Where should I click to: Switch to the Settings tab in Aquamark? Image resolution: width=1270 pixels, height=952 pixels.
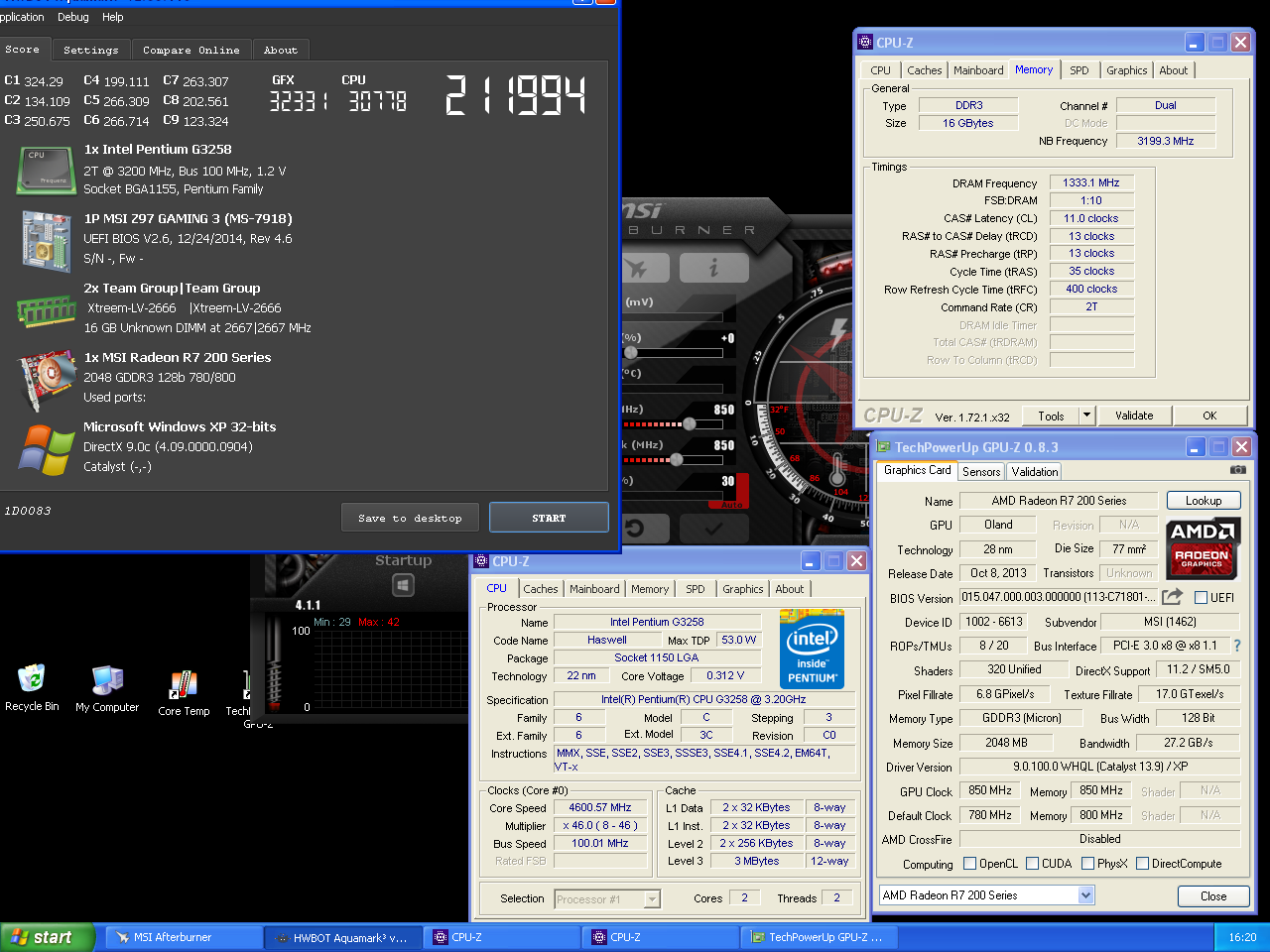click(90, 50)
